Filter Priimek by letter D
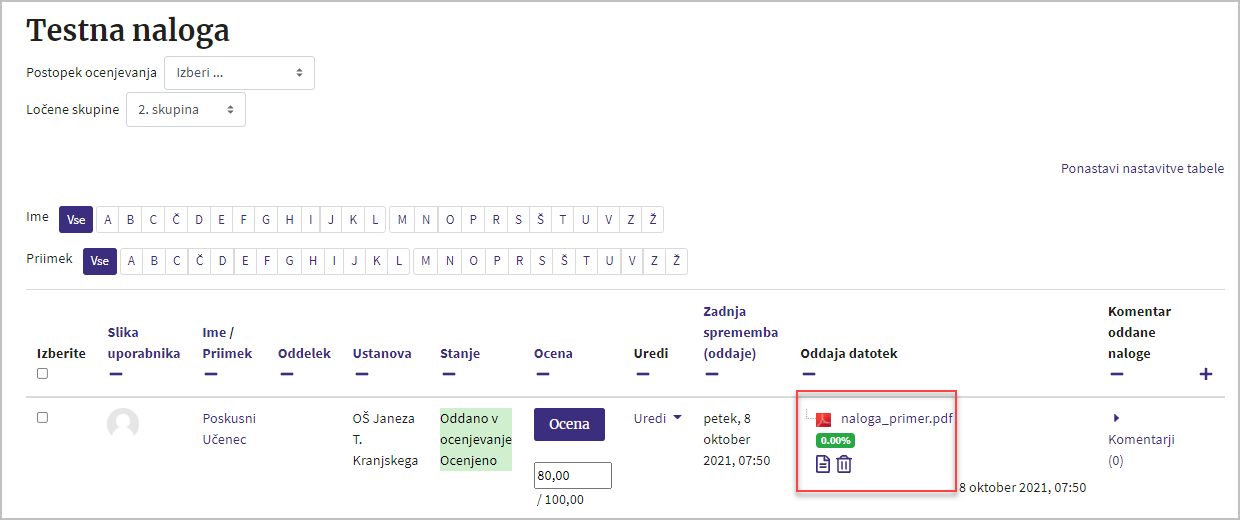 point(222,261)
